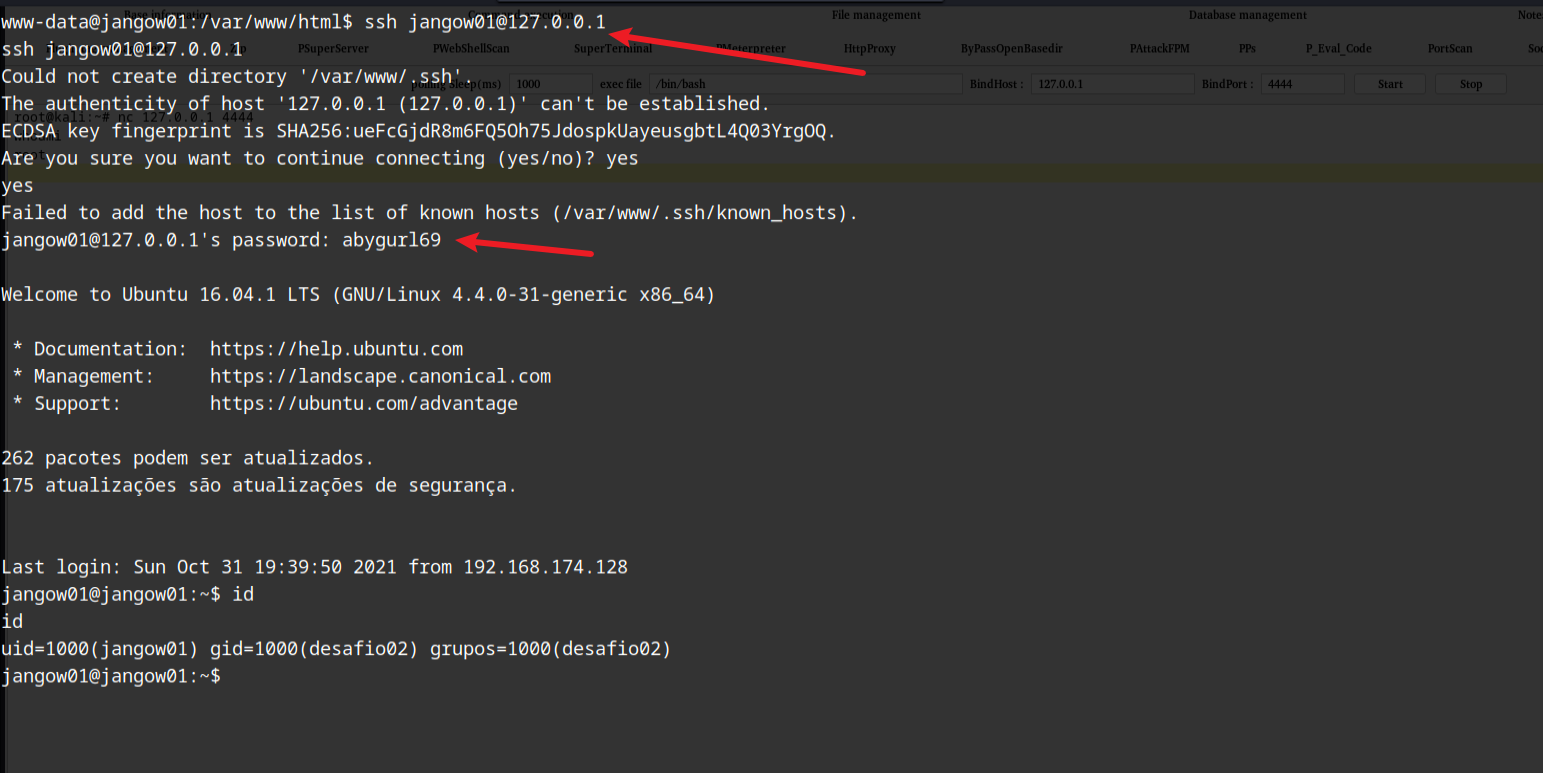The image size is (1543, 773).
Task: Switch to the SuperTerminal tab
Action: (613, 48)
